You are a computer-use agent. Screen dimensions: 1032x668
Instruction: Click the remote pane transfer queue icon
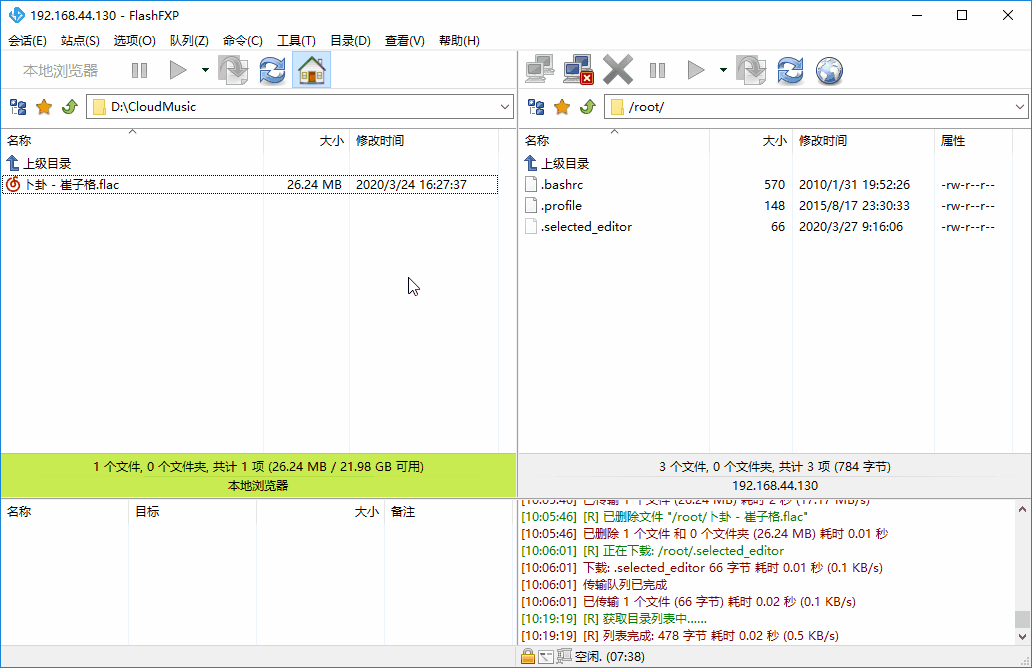[x=752, y=70]
